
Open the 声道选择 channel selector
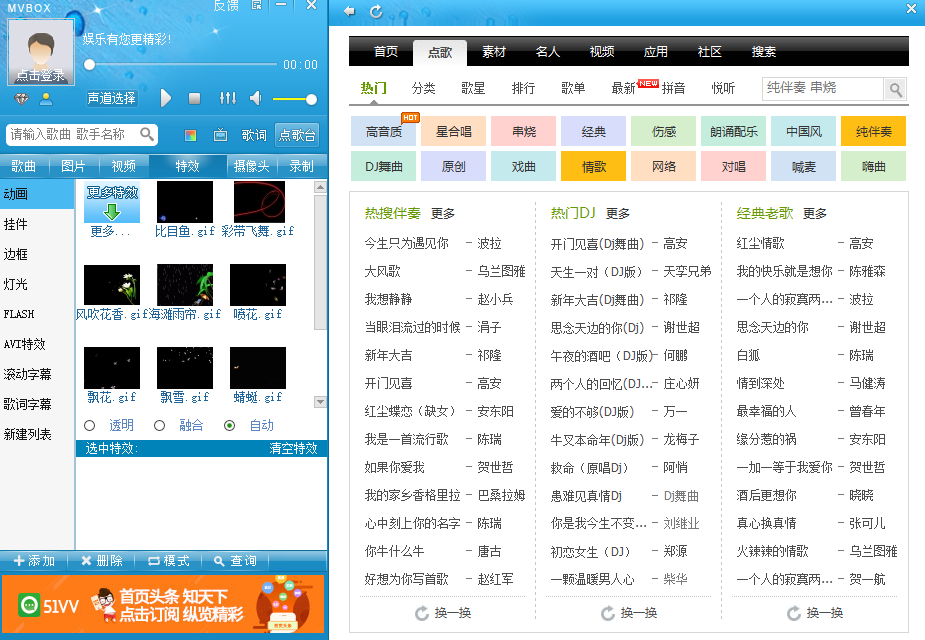point(111,98)
